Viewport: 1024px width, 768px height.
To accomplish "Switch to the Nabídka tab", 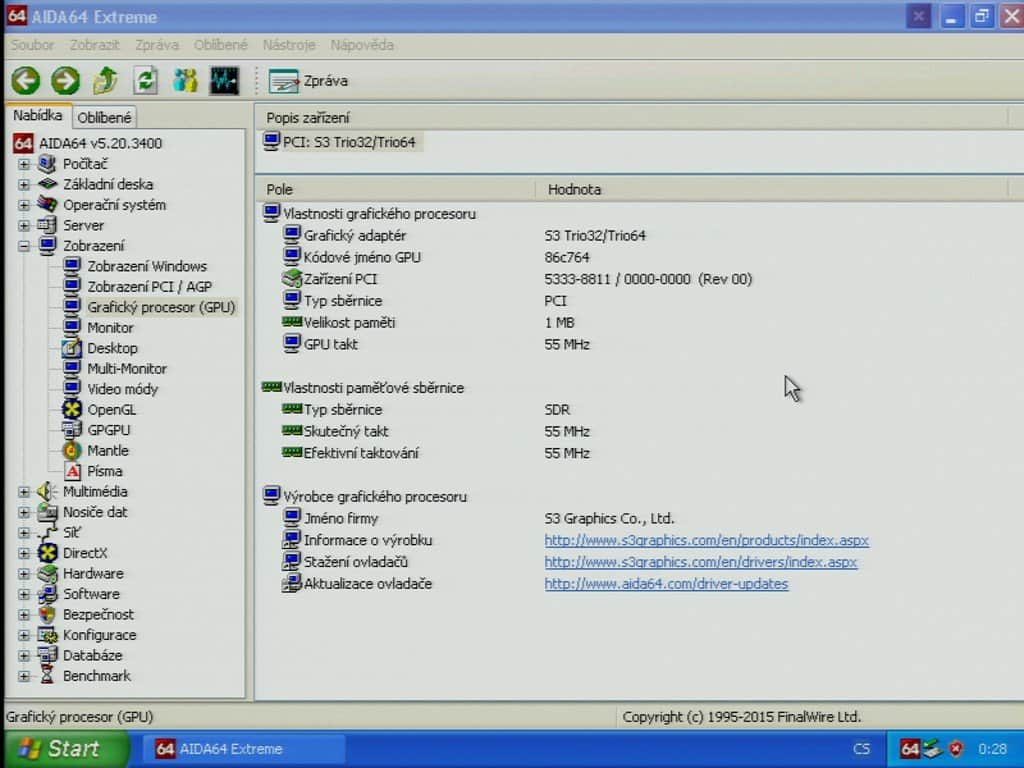I will [38, 116].
